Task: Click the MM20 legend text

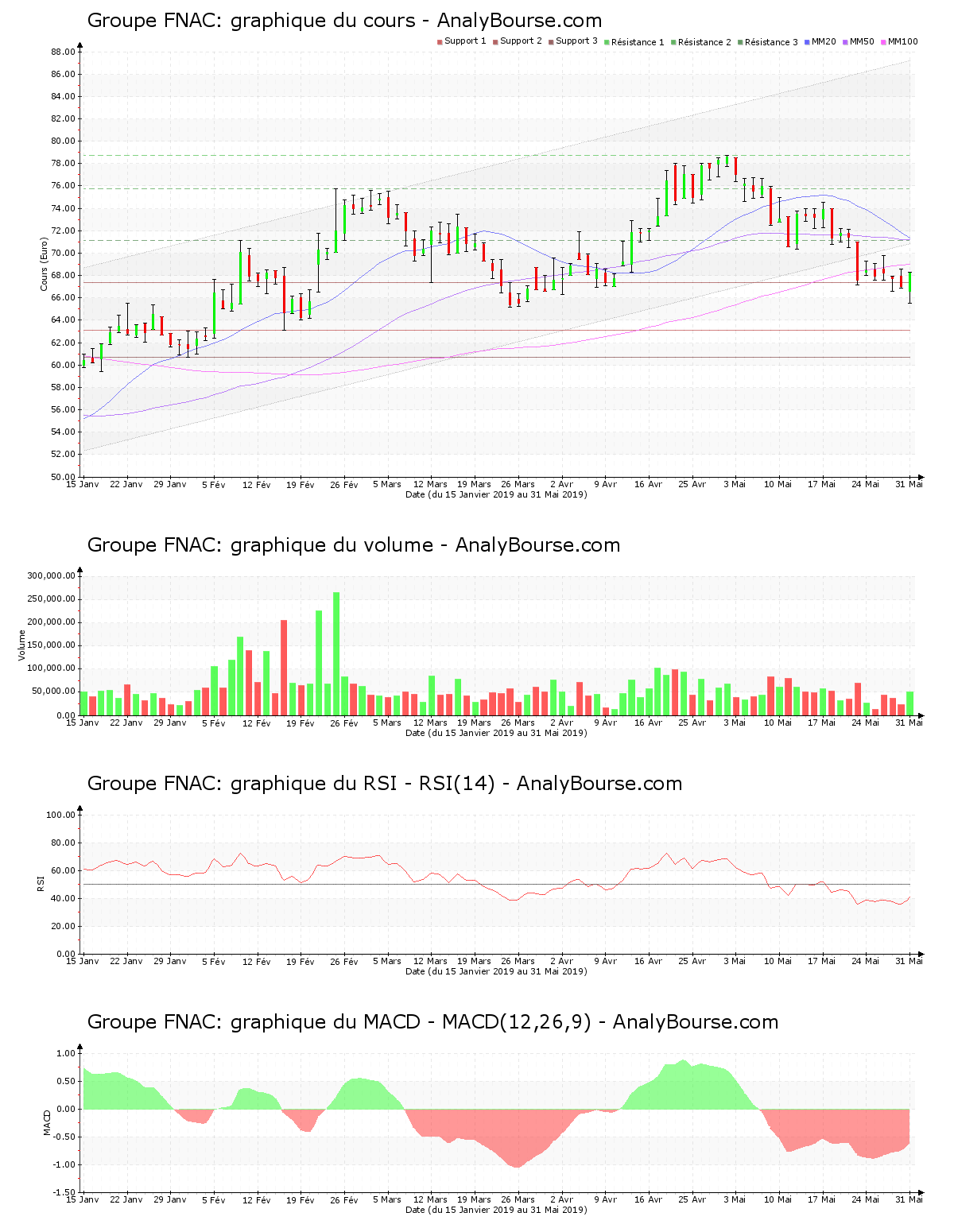Action: [824, 41]
